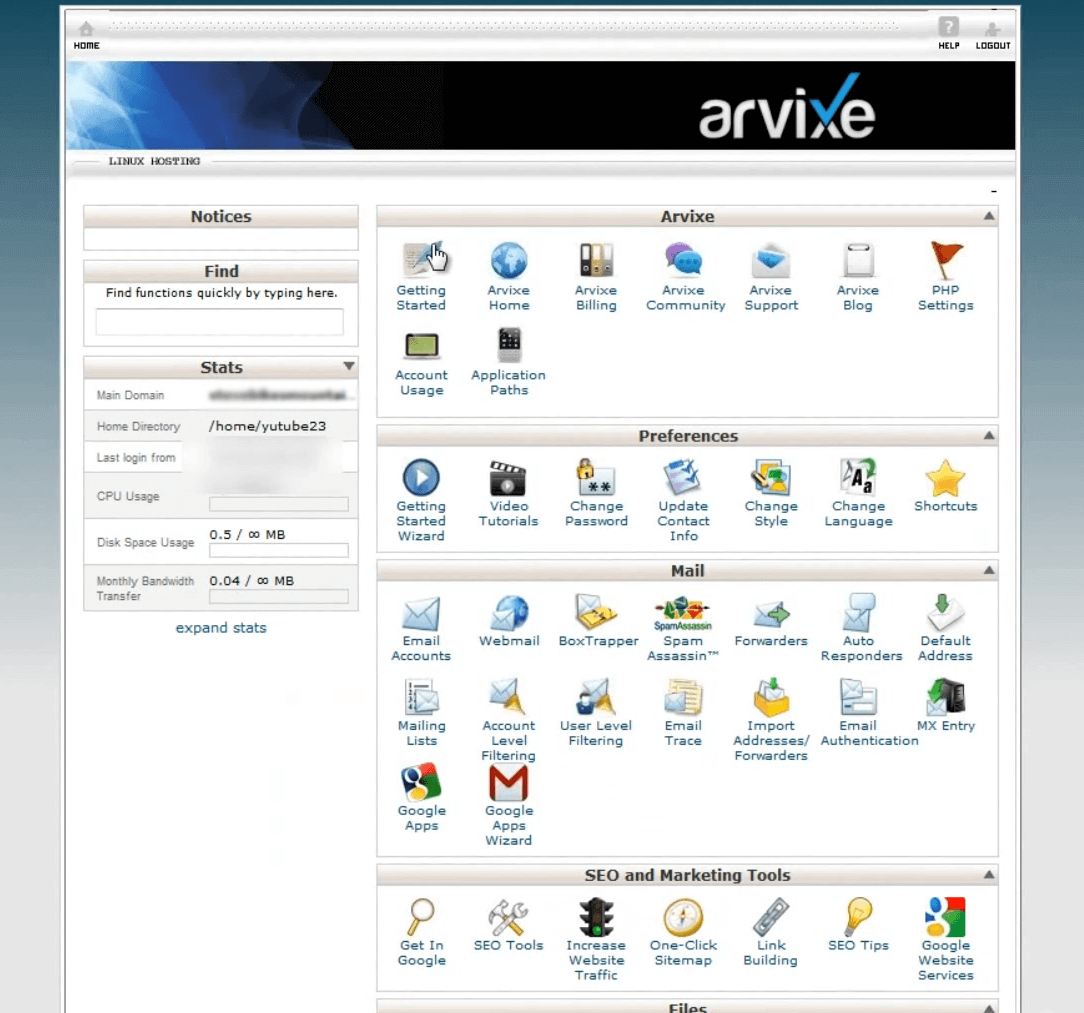The height and width of the screenshot is (1013, 1084).
Task: Collapse the SEO and Marketing Tools section
Action: pyautogui.click(x=989, y=875)
